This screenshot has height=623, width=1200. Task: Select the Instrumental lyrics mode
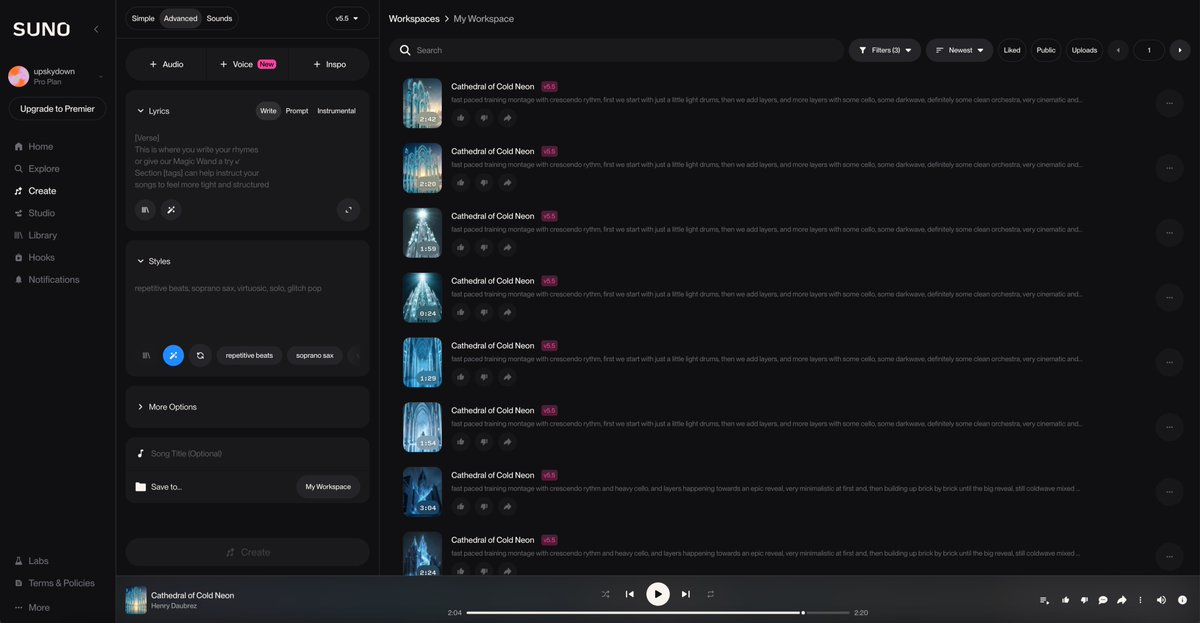[x=336, y=111]
